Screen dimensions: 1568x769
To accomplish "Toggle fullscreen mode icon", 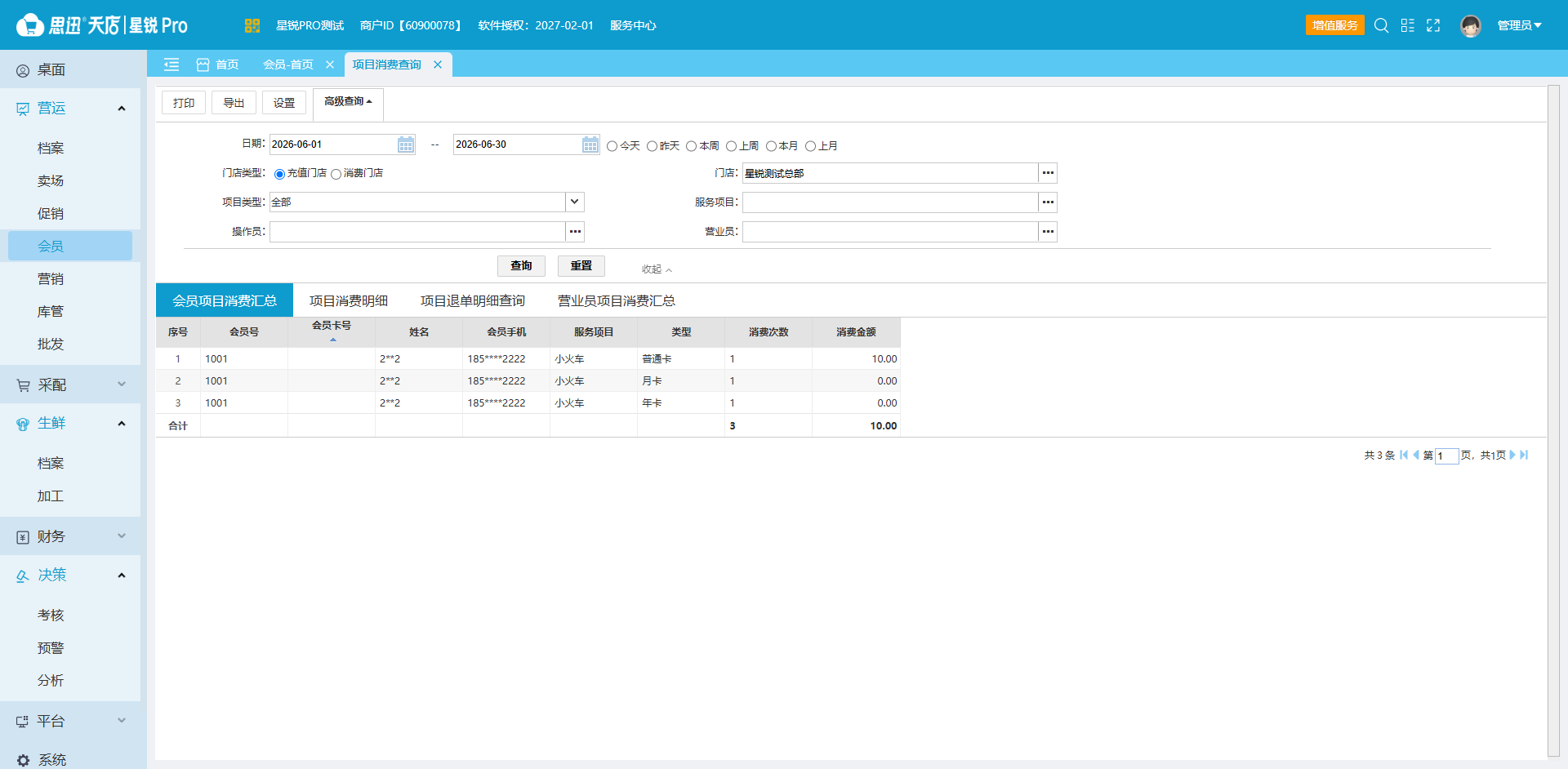I will point(1433,25).
